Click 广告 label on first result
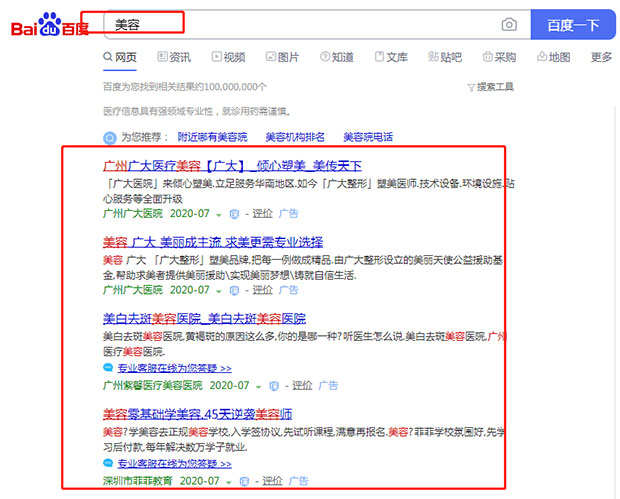 pos(289,214)
